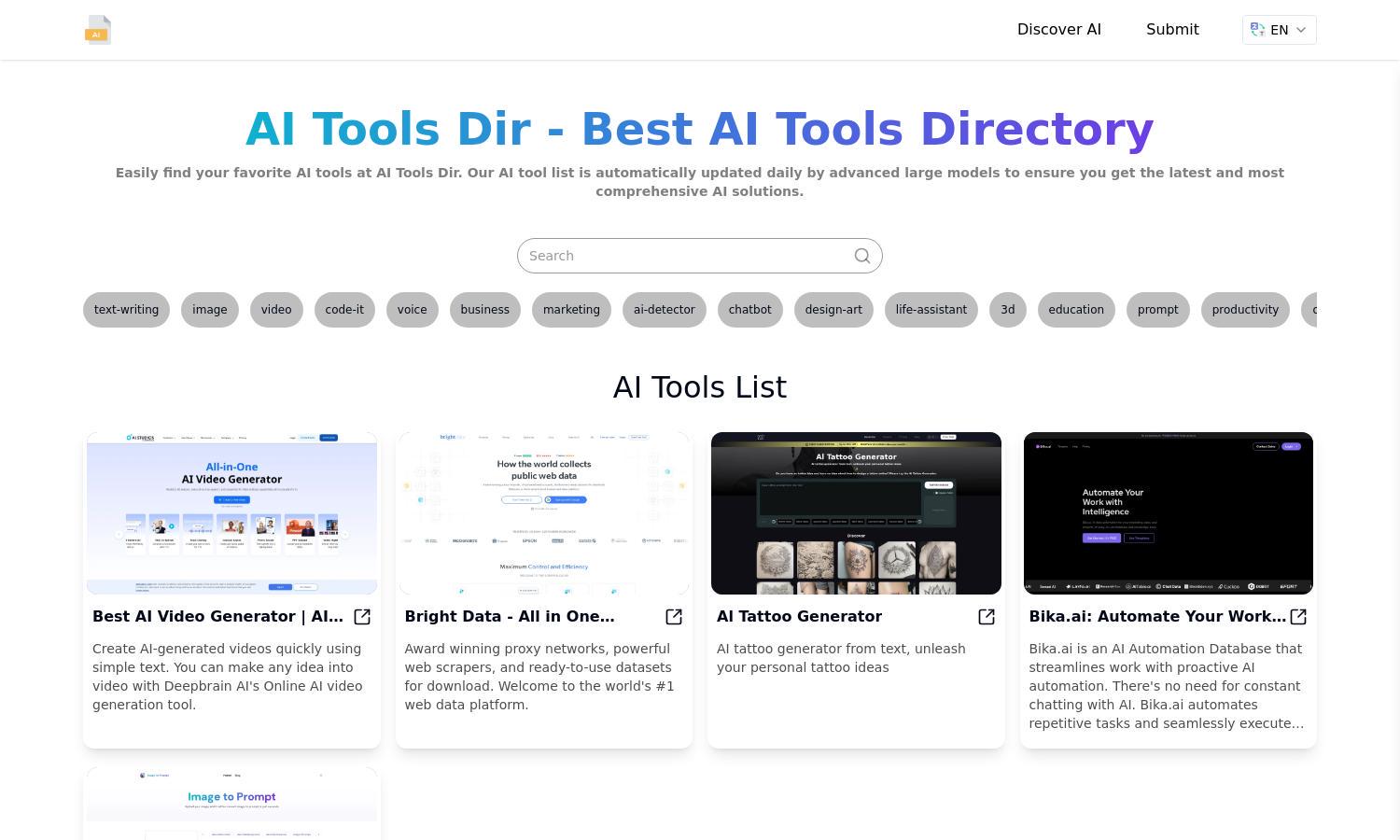This screenshot has width=1400, height=840.
Task: Select the code-it category tag
Action: (x=344, y=310)
